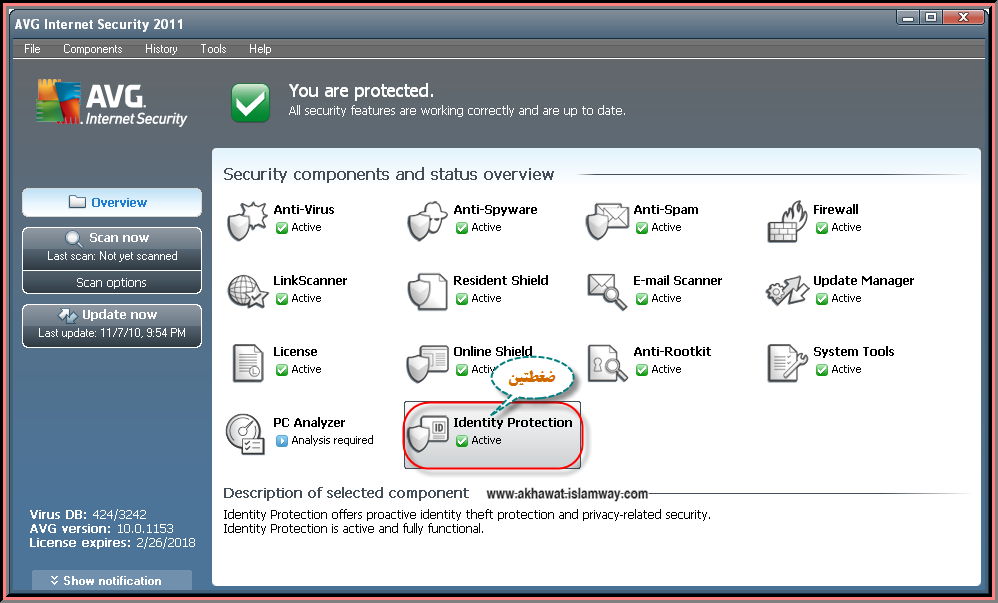Maximize the AVG Internet Security window
The image size is (998, 603).
tap(931, 18)
